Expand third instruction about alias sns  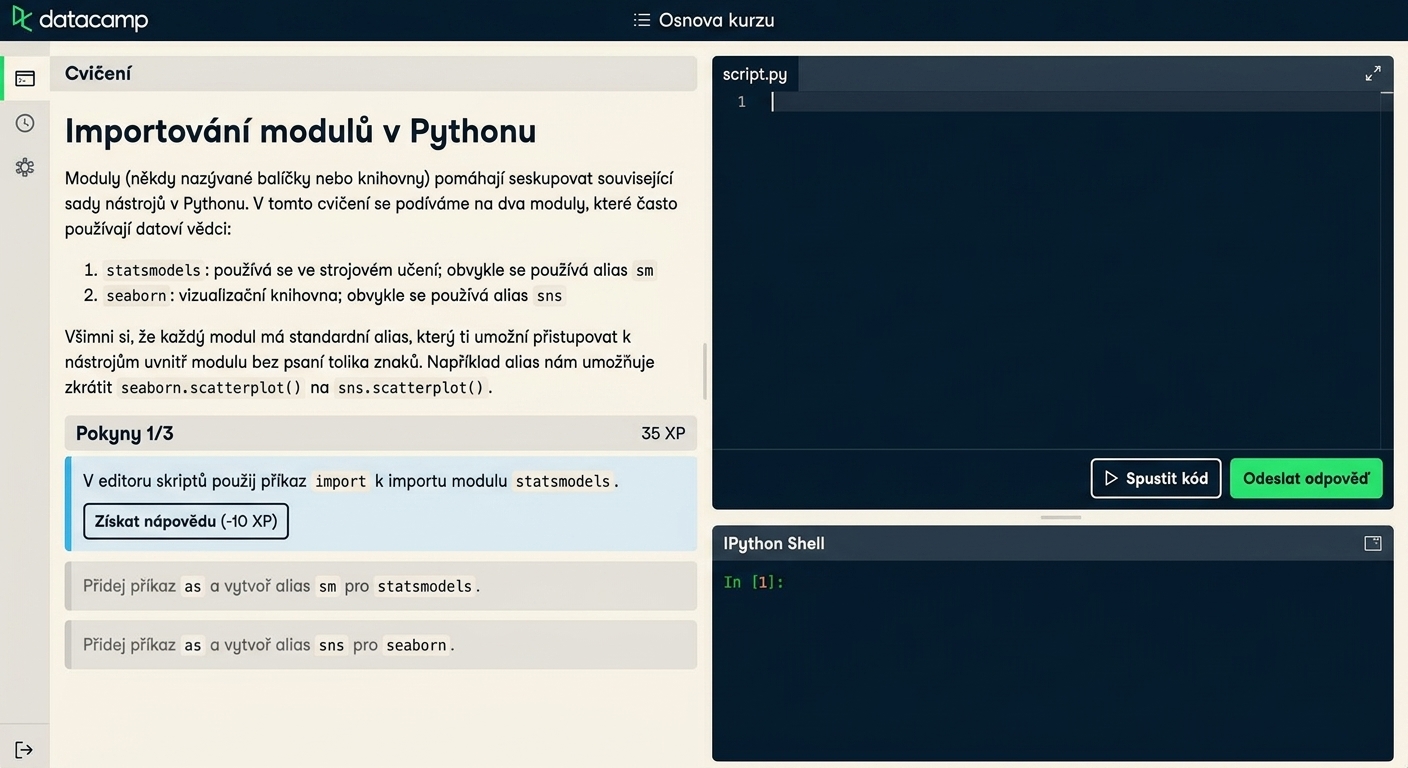tap(381, 645)
